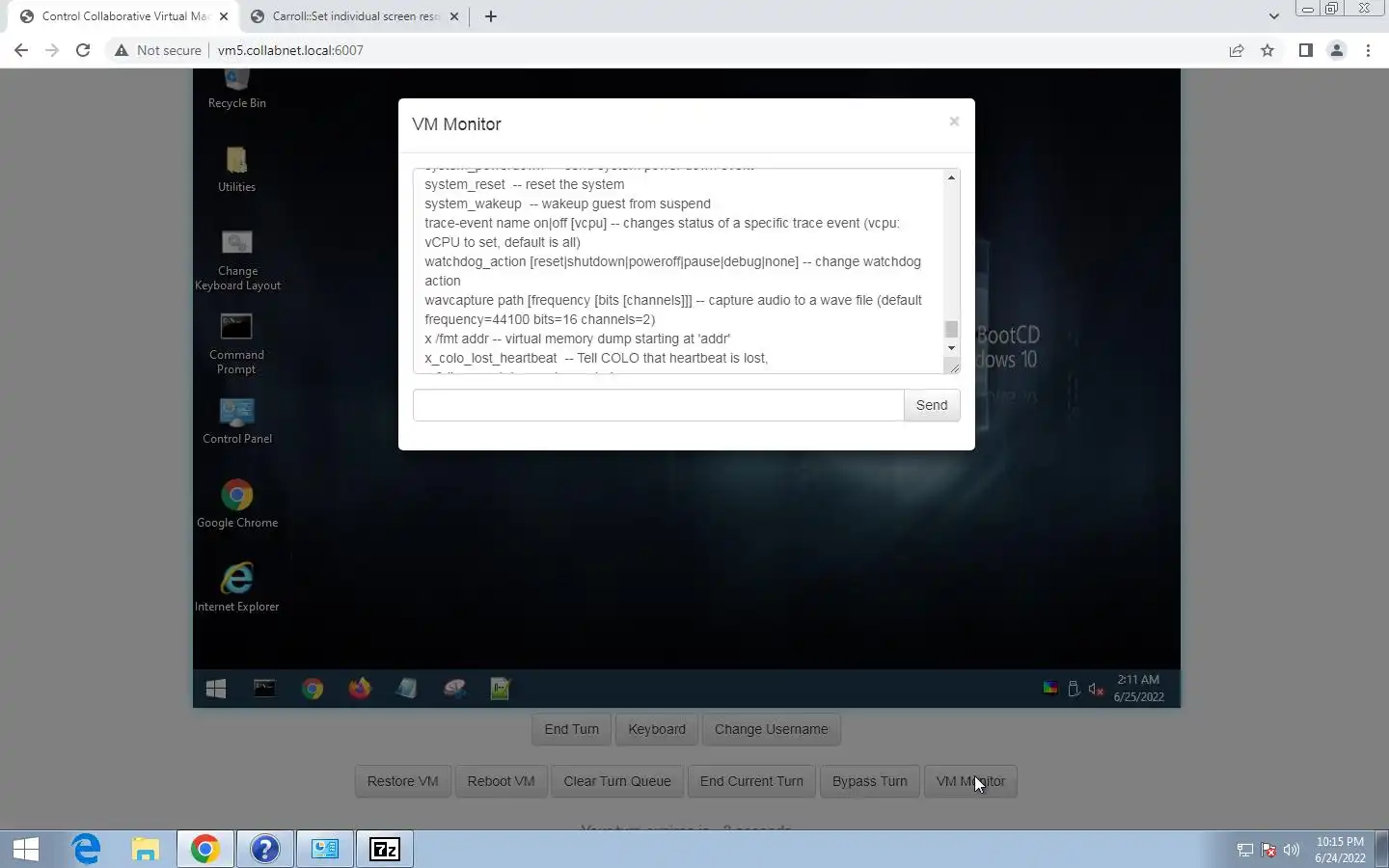The image size is (1389, 868).
Task: Reload the current page
Action: click(83, 50)
